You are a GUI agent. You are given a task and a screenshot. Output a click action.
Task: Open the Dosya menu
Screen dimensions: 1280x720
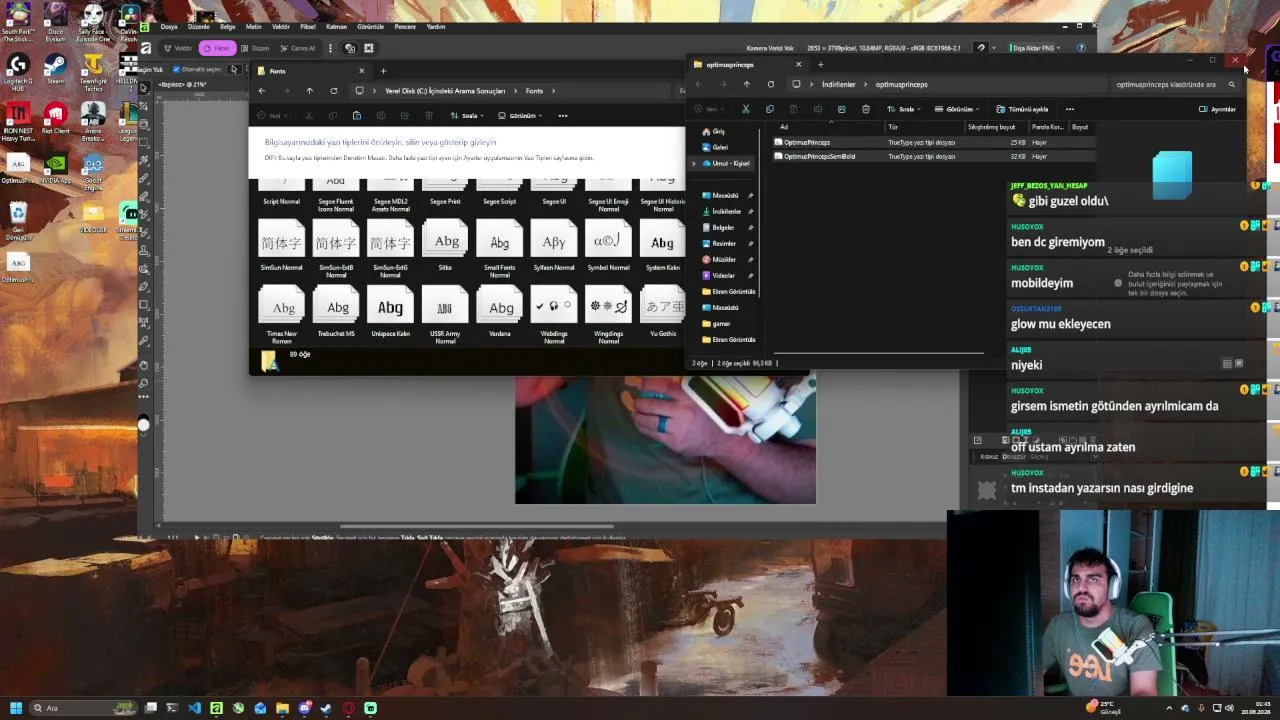(x=168, y=27)
